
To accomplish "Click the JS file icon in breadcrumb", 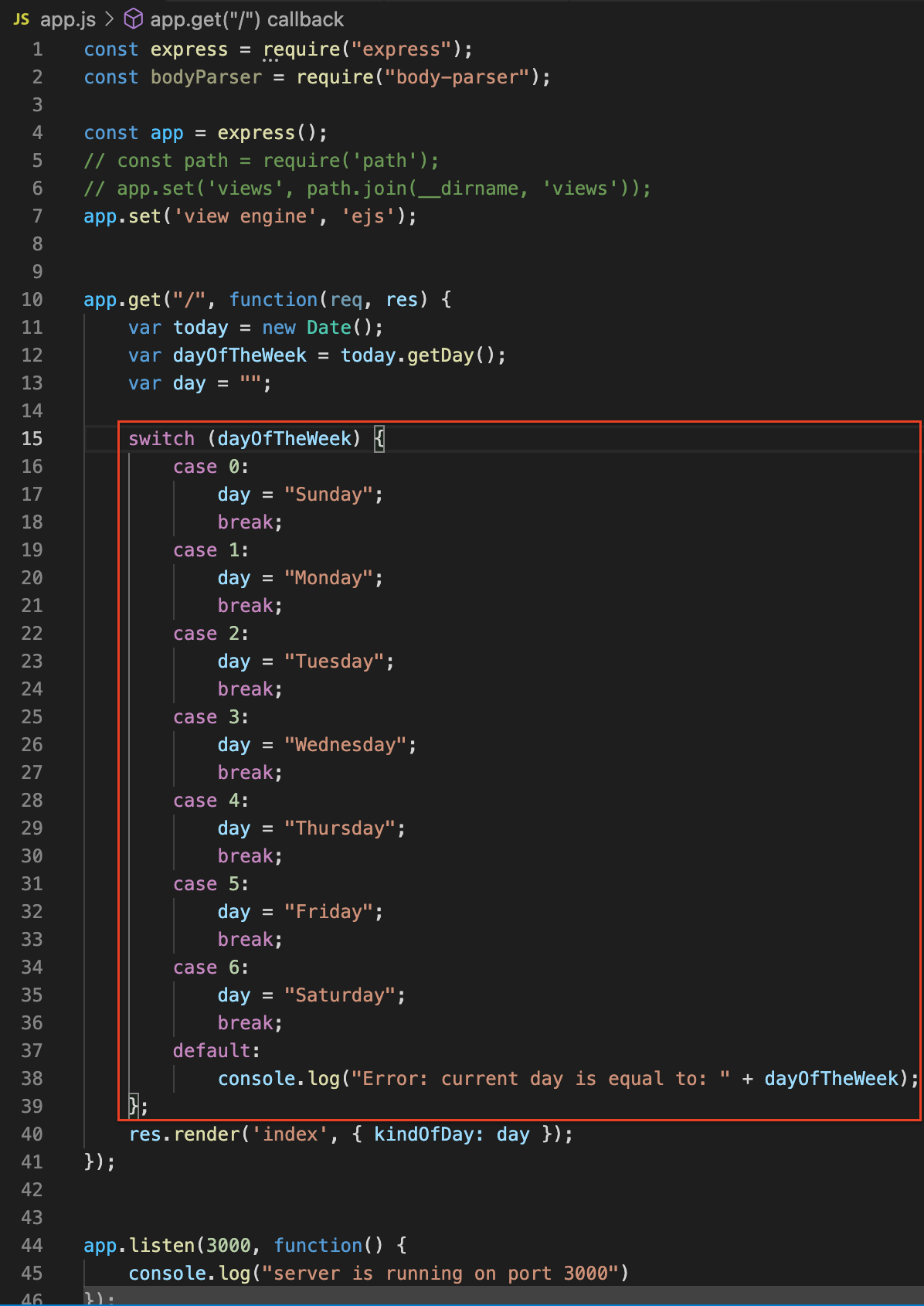I will (22, 19).
